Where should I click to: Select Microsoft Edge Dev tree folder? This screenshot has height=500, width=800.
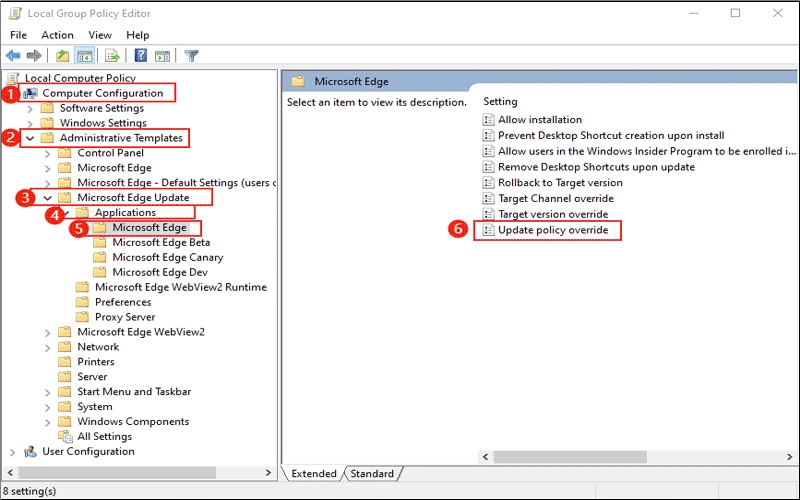[x=160, y=272]
